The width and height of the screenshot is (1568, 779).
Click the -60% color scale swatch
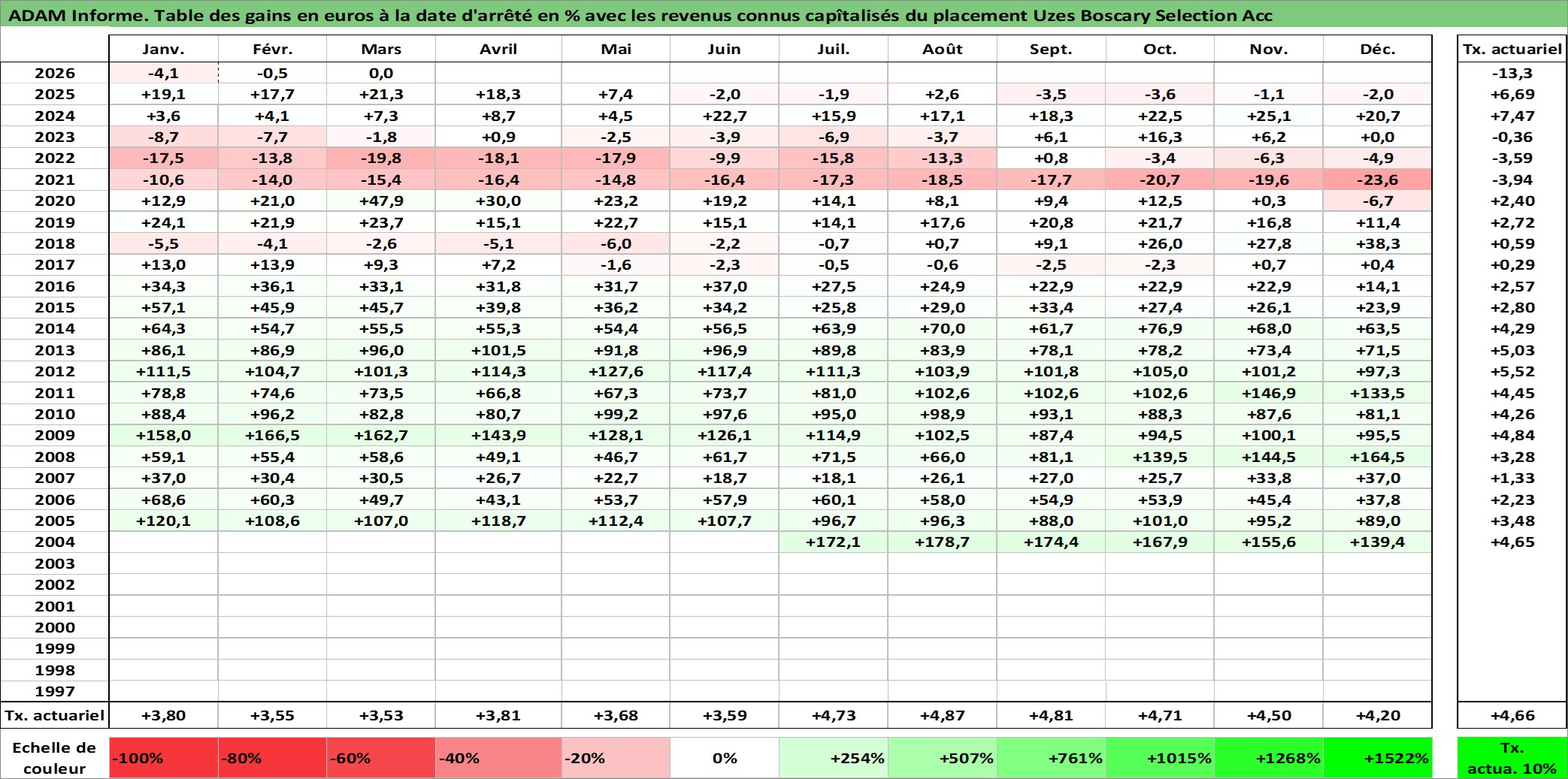381,757
